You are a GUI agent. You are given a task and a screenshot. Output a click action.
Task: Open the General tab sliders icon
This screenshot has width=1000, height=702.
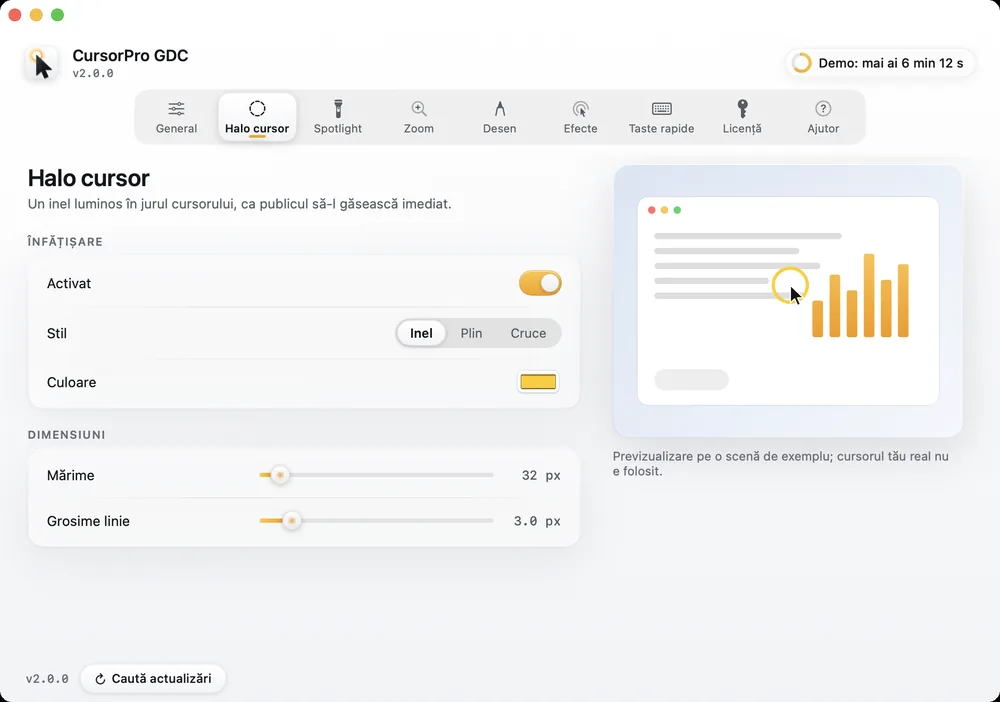177,108
